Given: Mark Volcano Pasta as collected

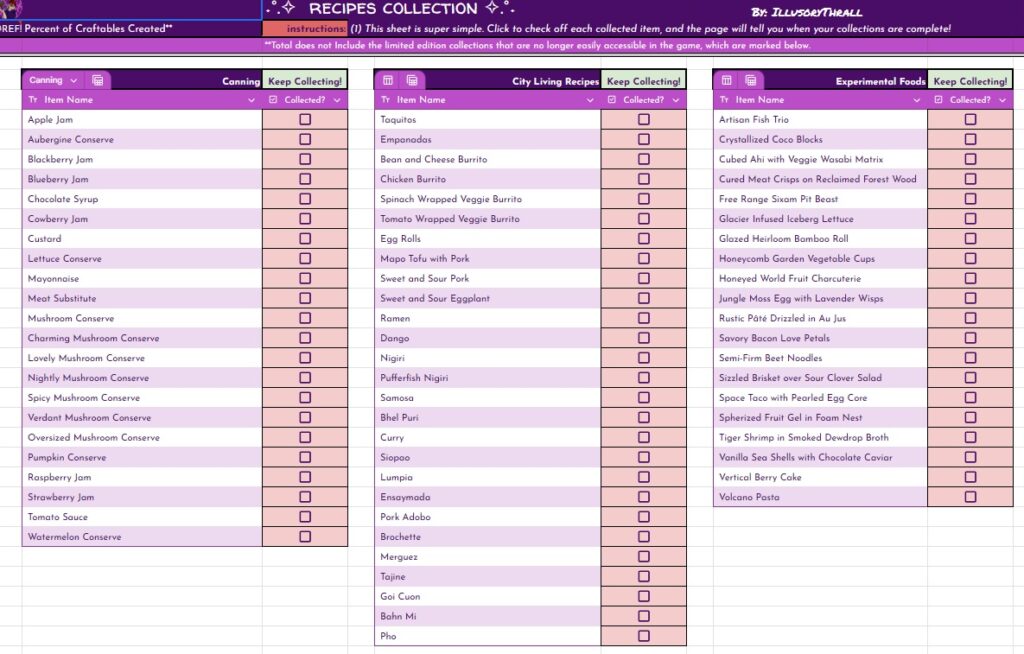Looking at the screenshot, I should coord(970,497).
